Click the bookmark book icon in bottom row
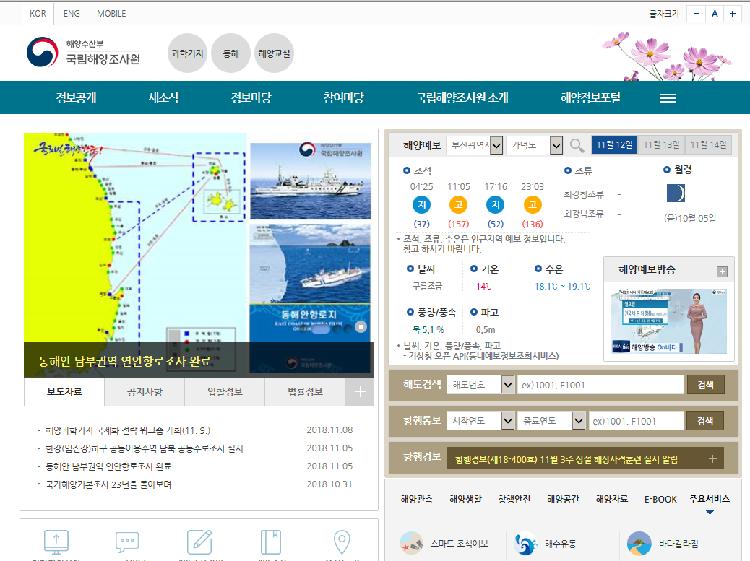 pyautogui.click(x=271, y=542)
